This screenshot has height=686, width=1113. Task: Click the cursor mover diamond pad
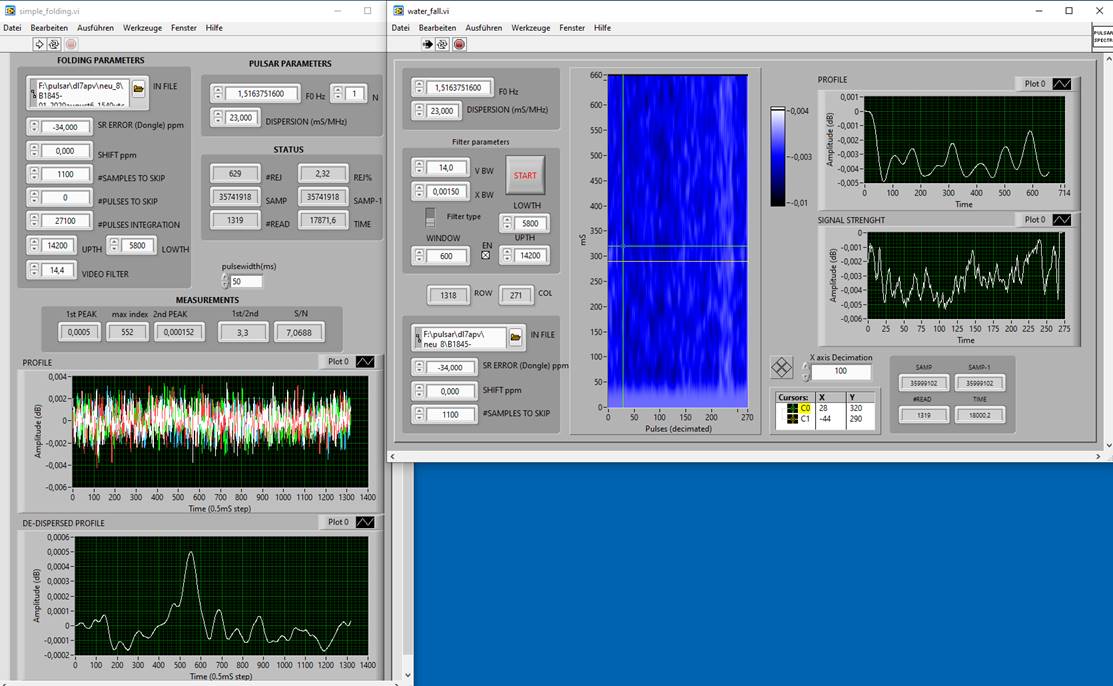pyautogui.click(x=782, y=367)
